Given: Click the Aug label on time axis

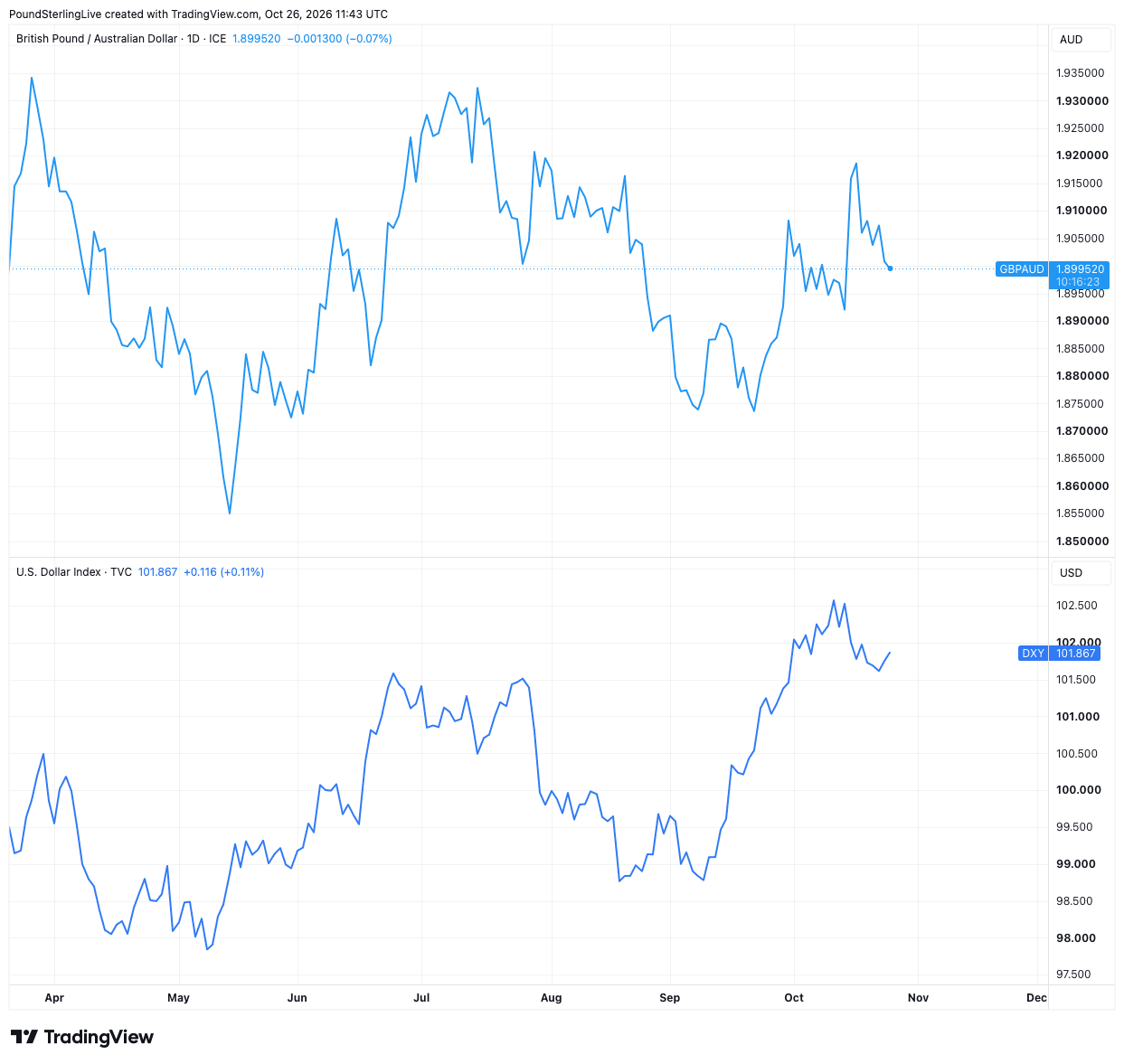Looking at the screenshot, I should [x=551, y=998].
